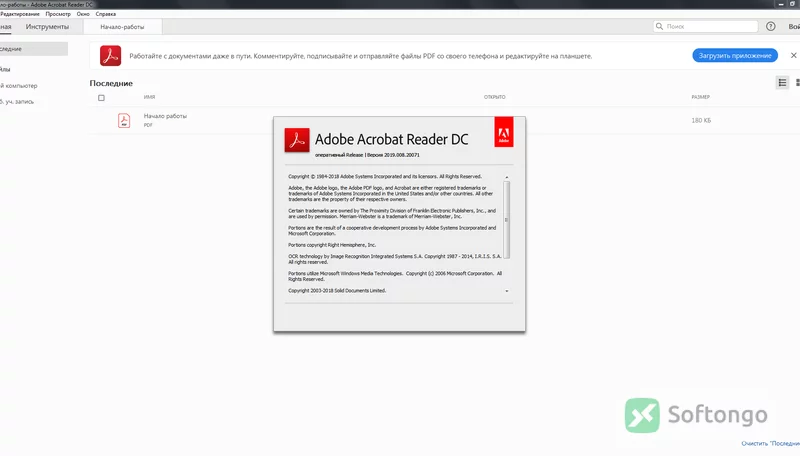Click the About dialog scroll up arrow
This screenshot has height=456, width=800.
coord(507,177)
